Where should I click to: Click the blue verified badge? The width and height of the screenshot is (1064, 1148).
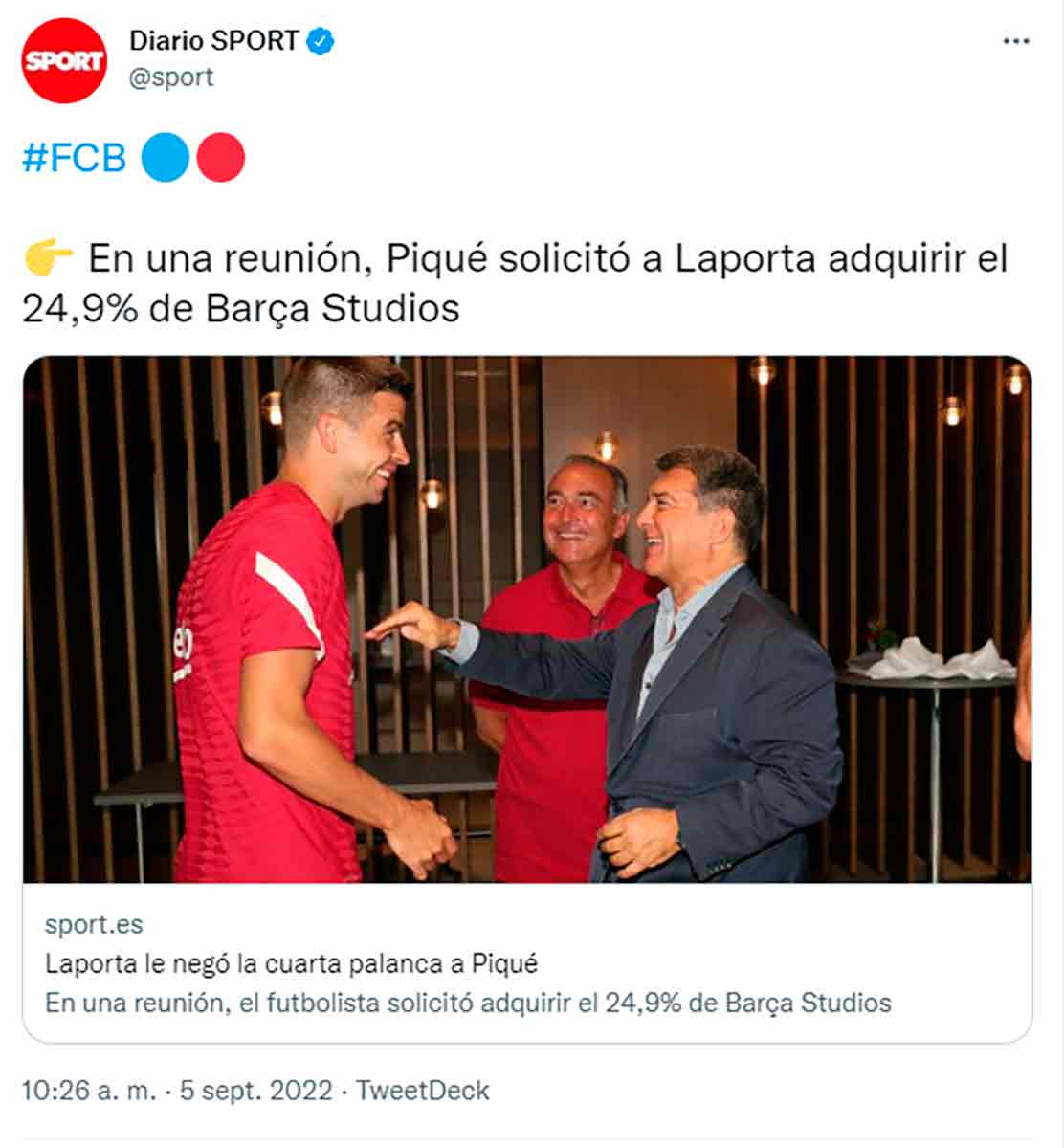321,41
